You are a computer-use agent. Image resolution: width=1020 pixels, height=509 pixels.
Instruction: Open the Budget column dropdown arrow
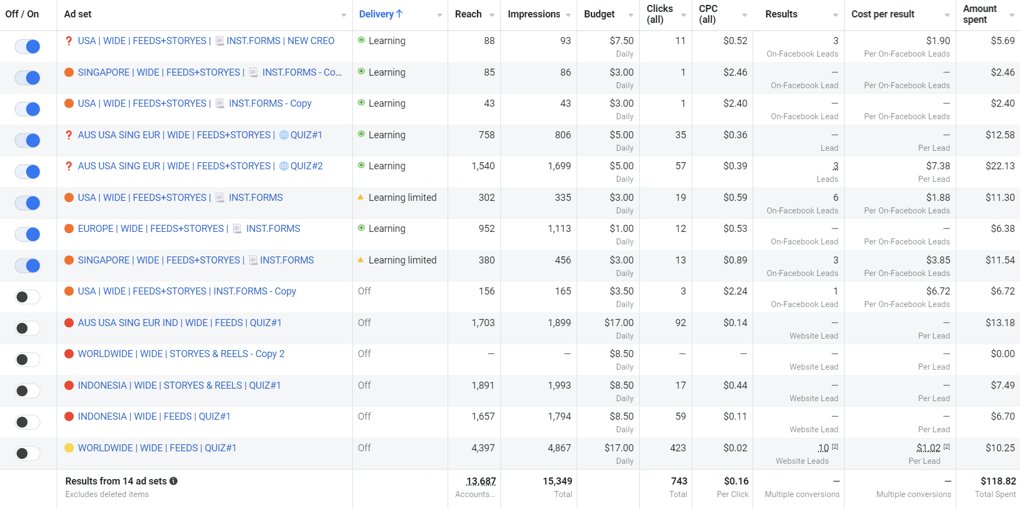click(630, 15)
